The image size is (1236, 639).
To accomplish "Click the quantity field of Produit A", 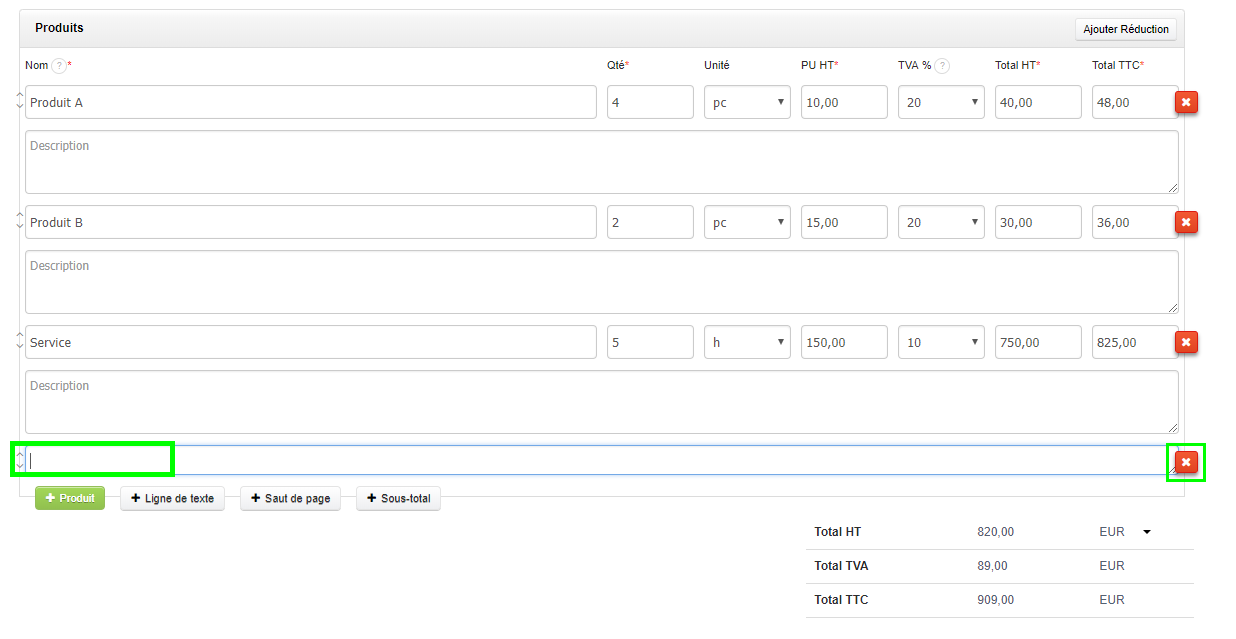I will (649, 102).
